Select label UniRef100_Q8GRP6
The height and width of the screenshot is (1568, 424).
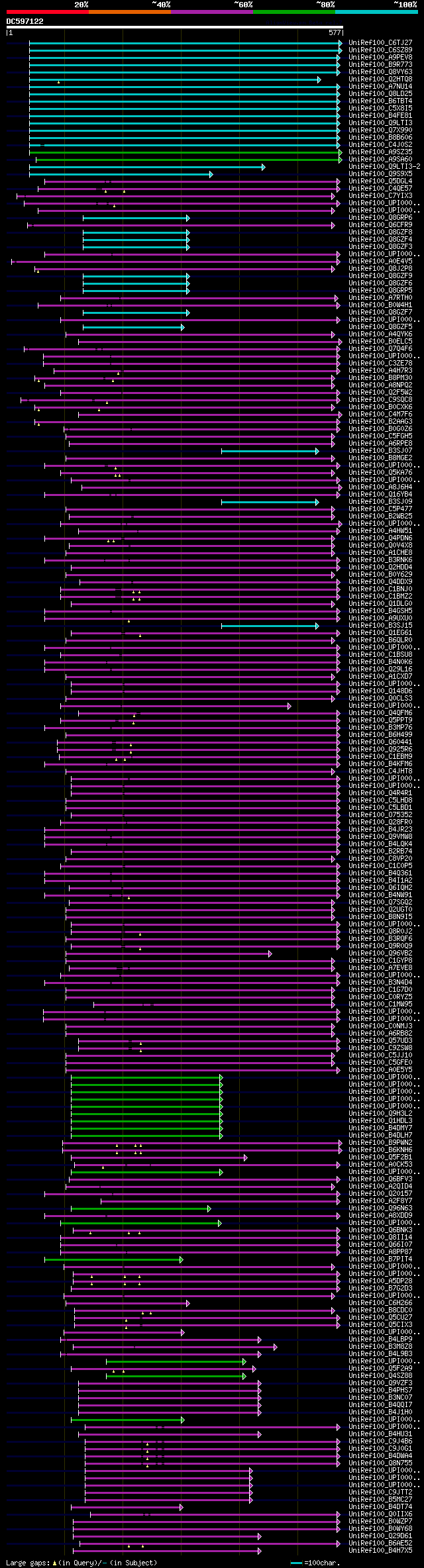pos(380,217)
